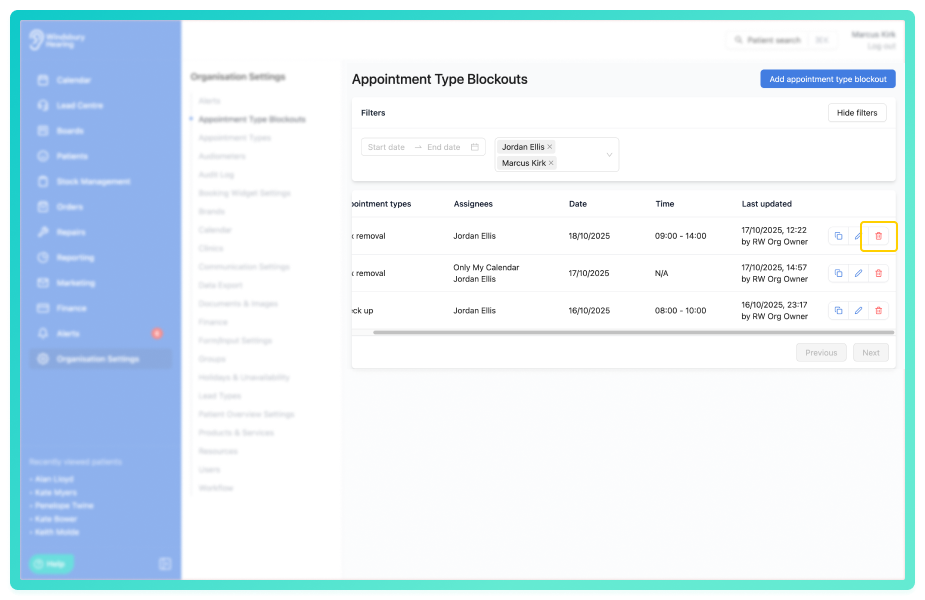Click the horizontal table scrollbar

pyautogui.click(x=634, y=332)
